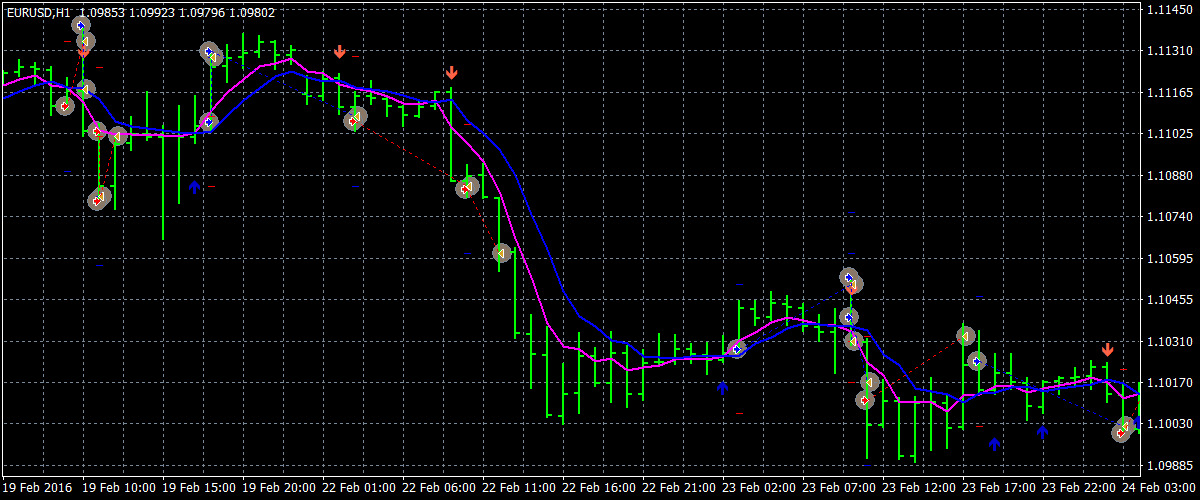This screenshot has width=1200, height=500.
Task: Click the high price 1.09923 in the header
Action: tap(151, 13)
